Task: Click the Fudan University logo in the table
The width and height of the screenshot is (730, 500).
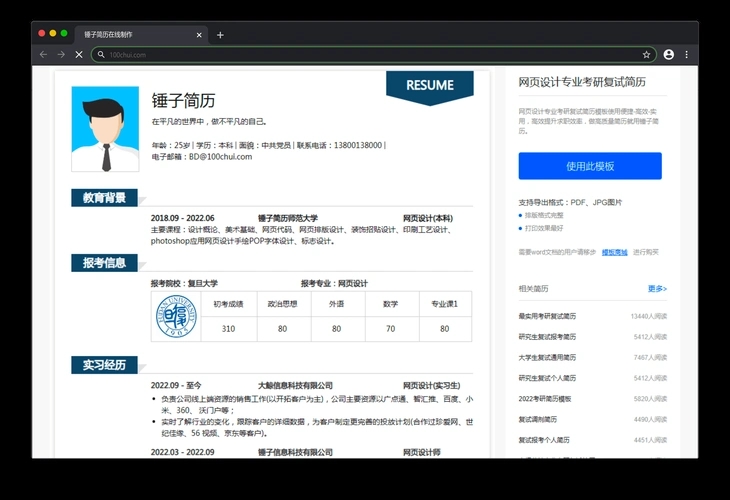Action: pyautogui.click(x=175, y=317)
